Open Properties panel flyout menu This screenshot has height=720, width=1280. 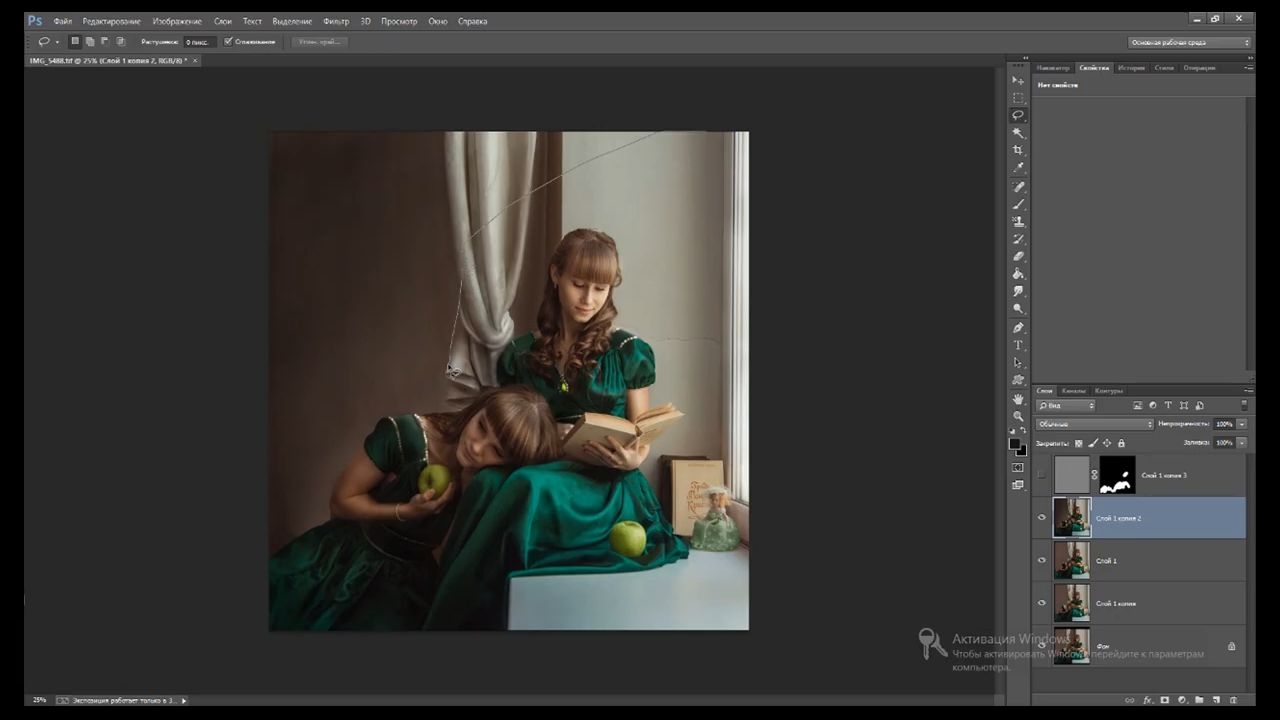(x=1248, y=68)
